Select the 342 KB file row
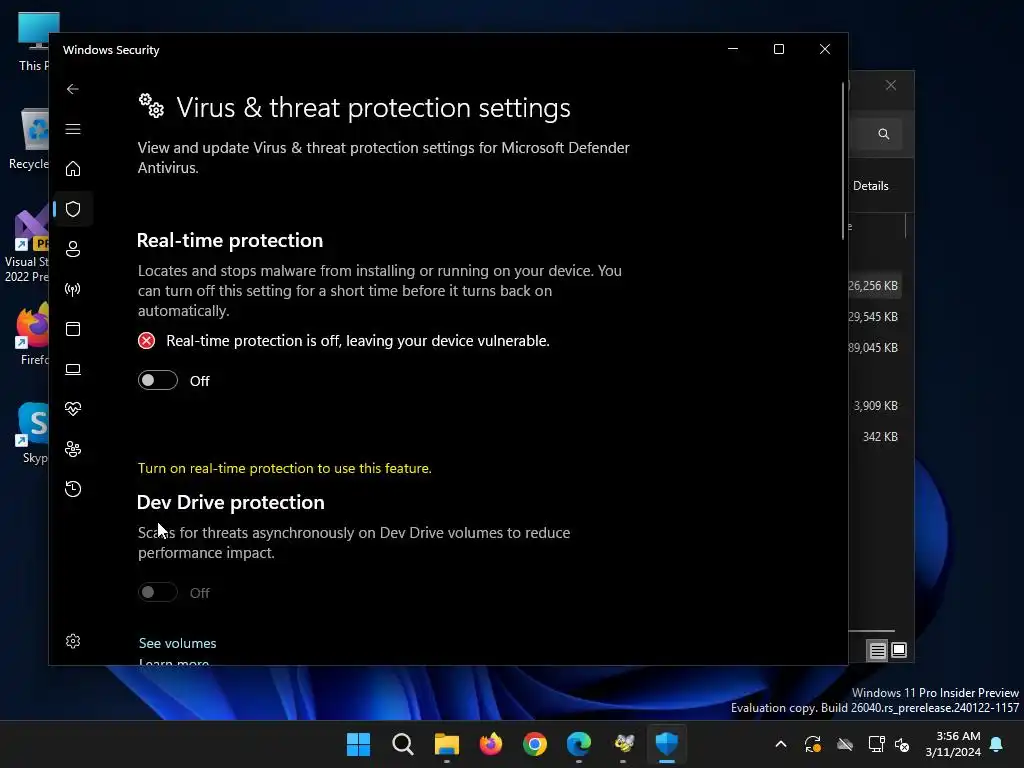Screen dimensions: 1024x768 coord(875,436)
